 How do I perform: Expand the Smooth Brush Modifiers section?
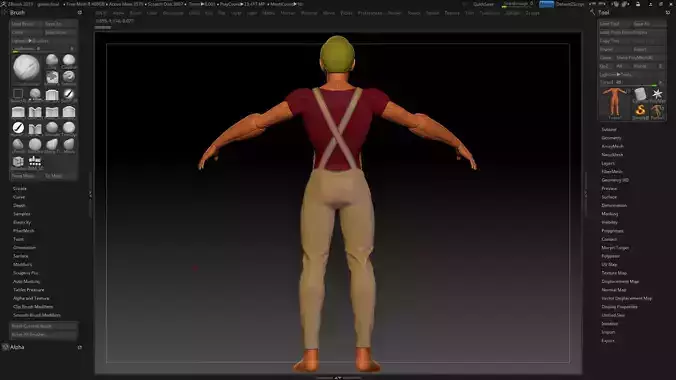pyautogui.click(x=37, y=315)
